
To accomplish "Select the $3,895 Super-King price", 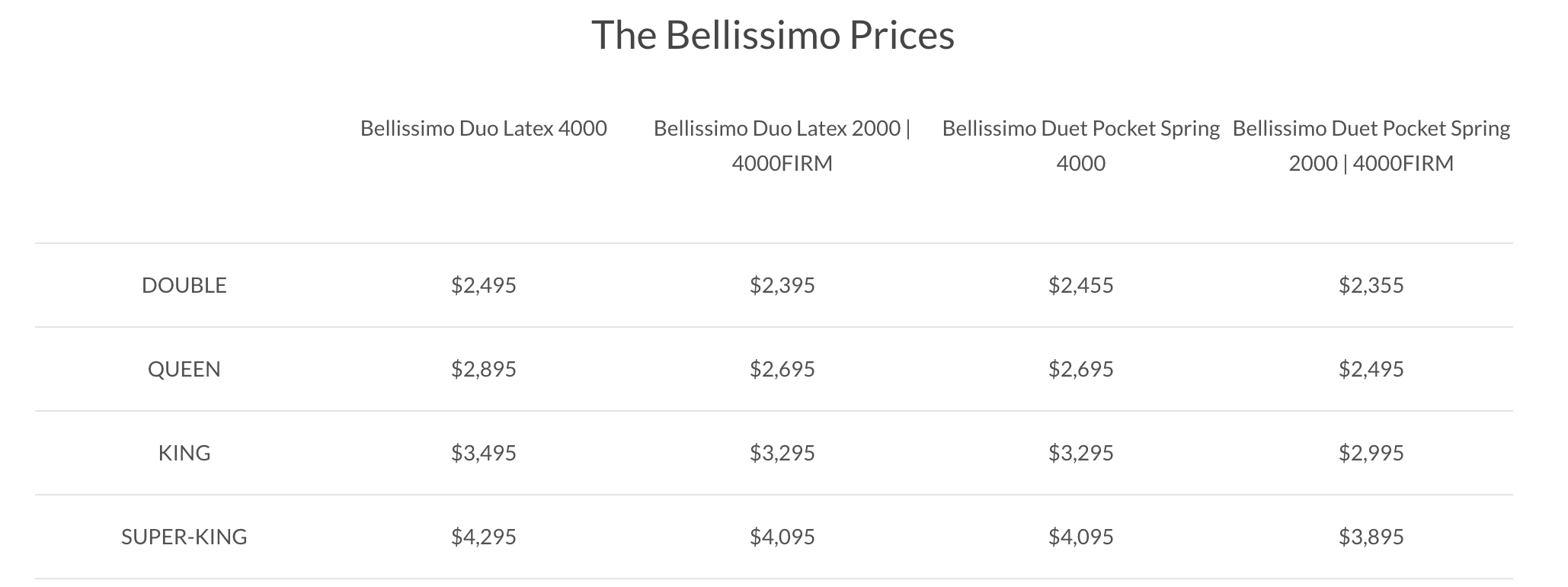I will click(1371, 537).
